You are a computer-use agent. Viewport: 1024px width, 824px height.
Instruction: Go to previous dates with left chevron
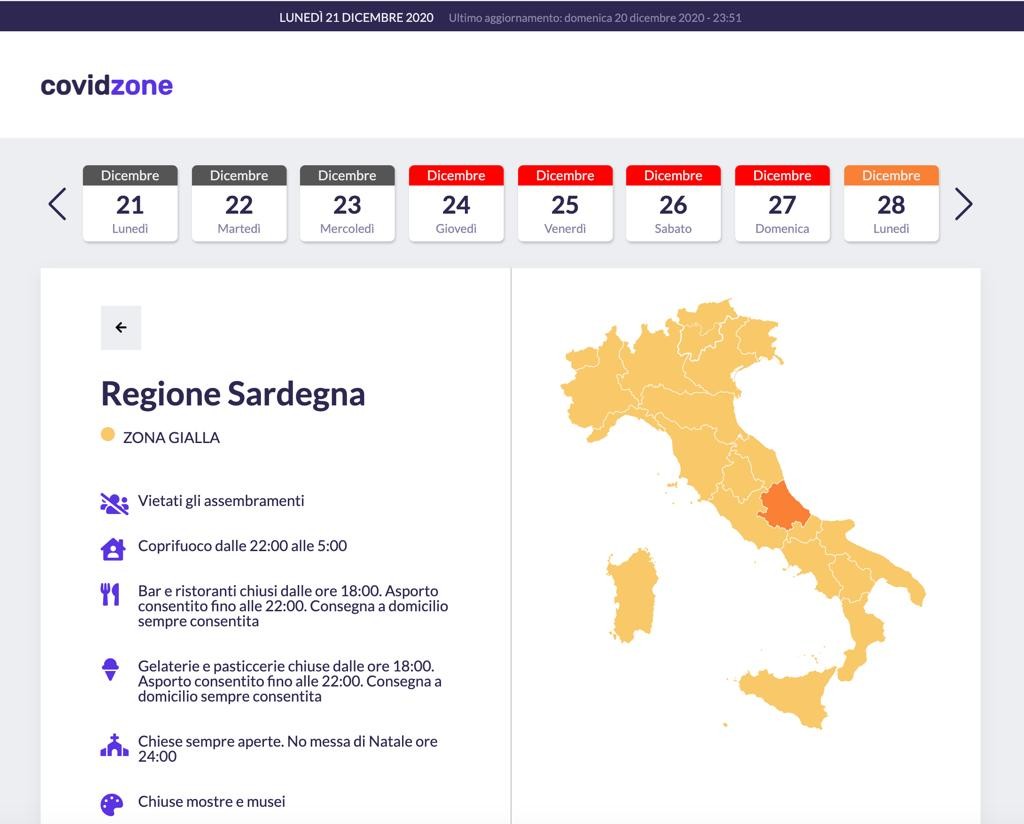coord(57,204)
